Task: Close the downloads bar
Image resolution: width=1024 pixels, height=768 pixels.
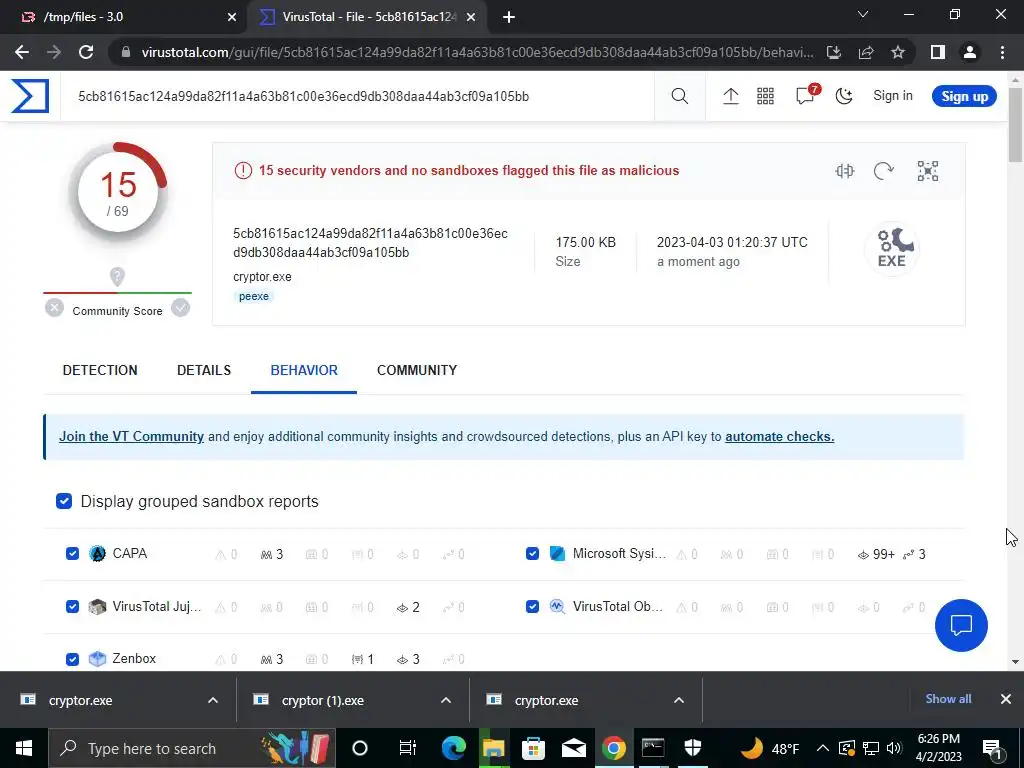Action: [1006, 699]
